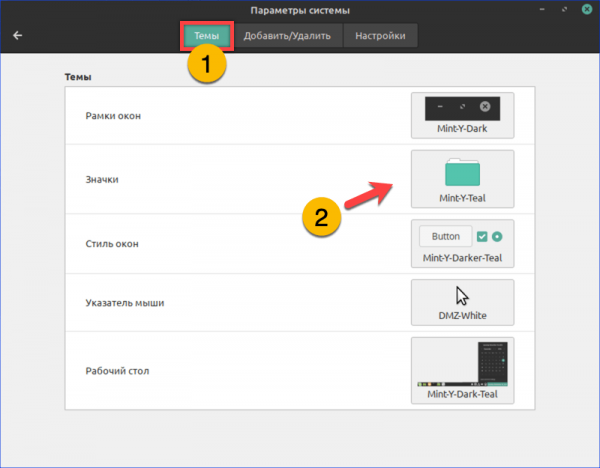Click the Указатель мыши label

click(125, 303)
